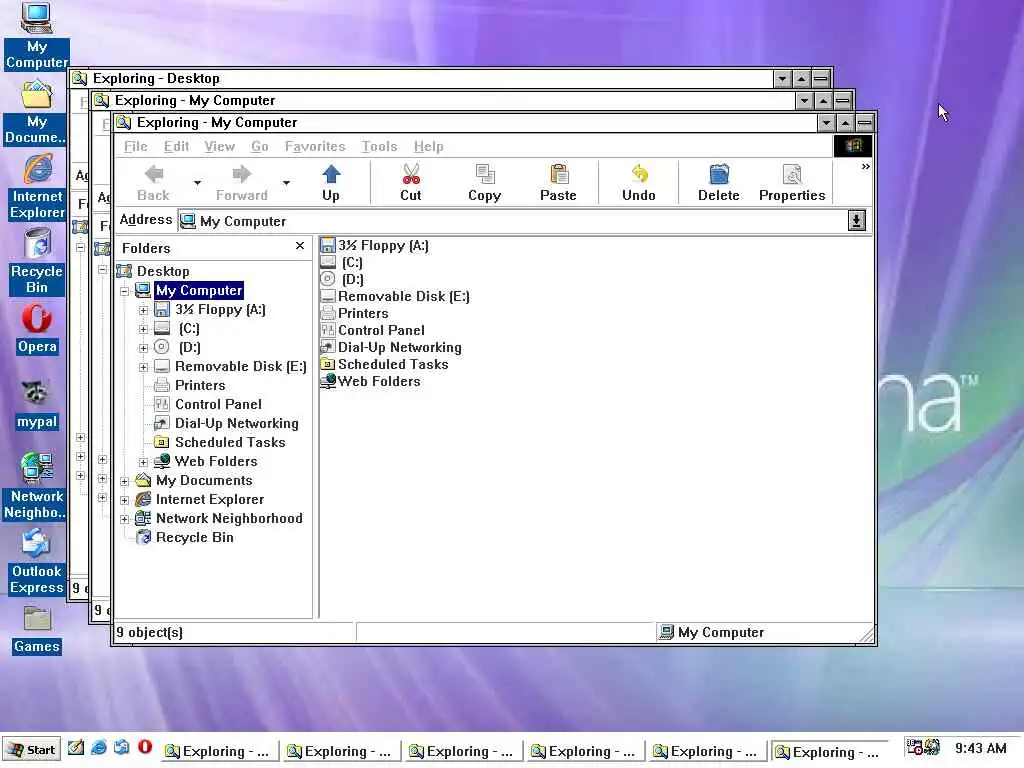The image size is (1024, 768).
Task: Select the Opera desktop icon
Action: click(37, 330)
